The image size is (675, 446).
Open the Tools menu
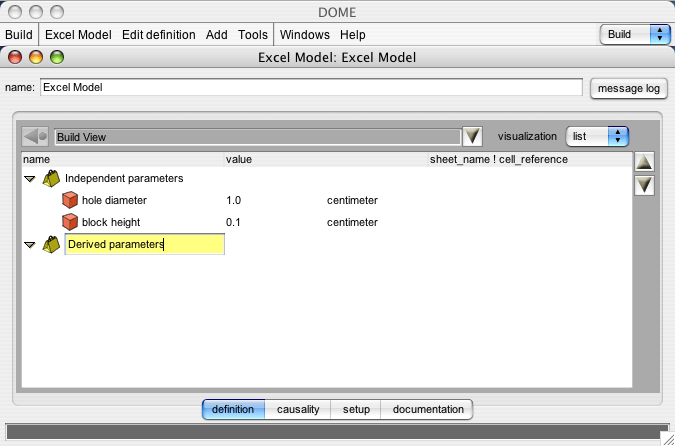253,34
